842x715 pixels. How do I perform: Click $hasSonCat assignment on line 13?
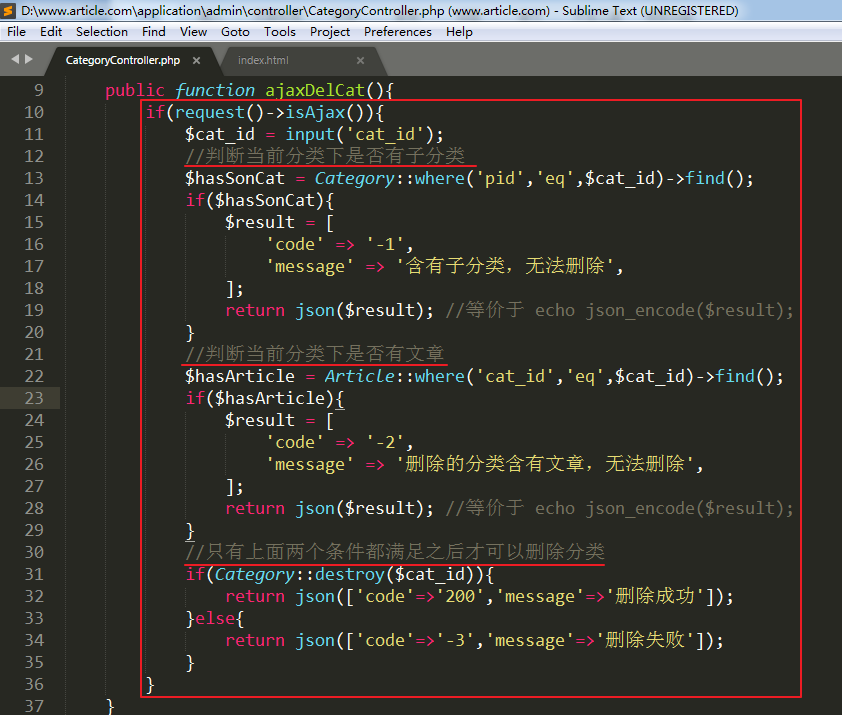pos(235,178)
